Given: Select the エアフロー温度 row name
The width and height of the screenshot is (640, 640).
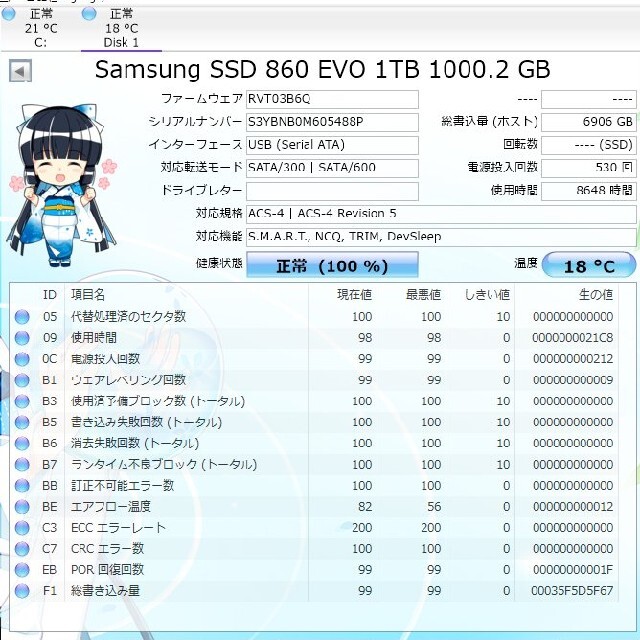Looking at the screenshot, I should (x=111, y=507).
